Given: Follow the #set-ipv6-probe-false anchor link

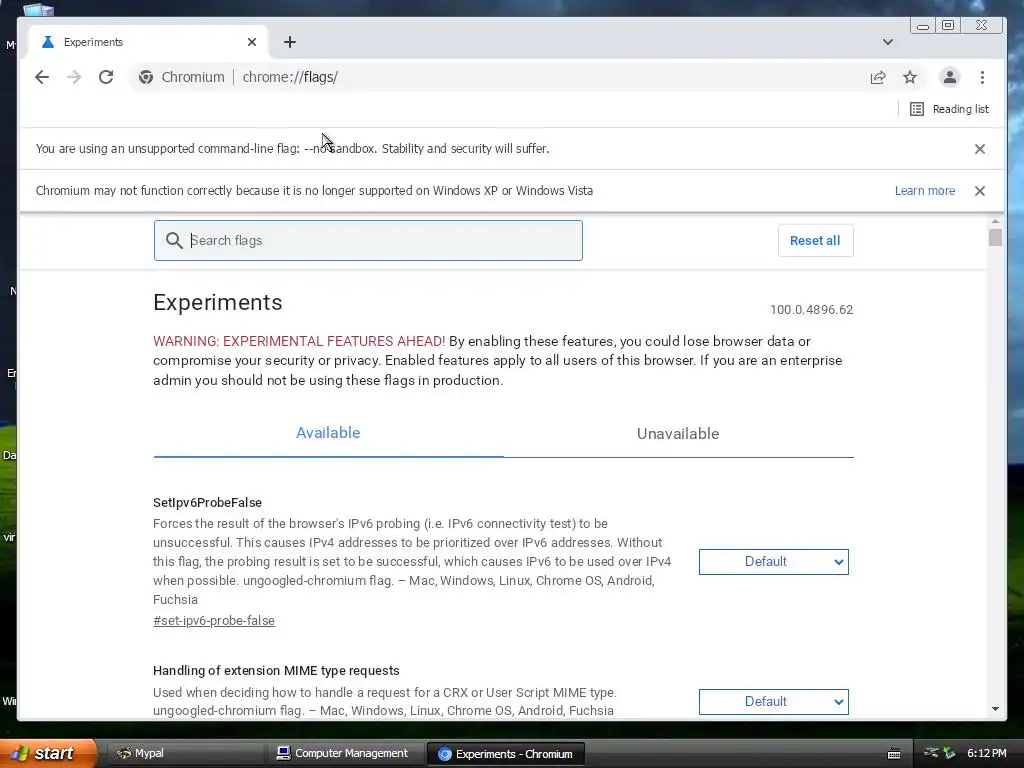Looking at the screenshot, I should point(214,620).
